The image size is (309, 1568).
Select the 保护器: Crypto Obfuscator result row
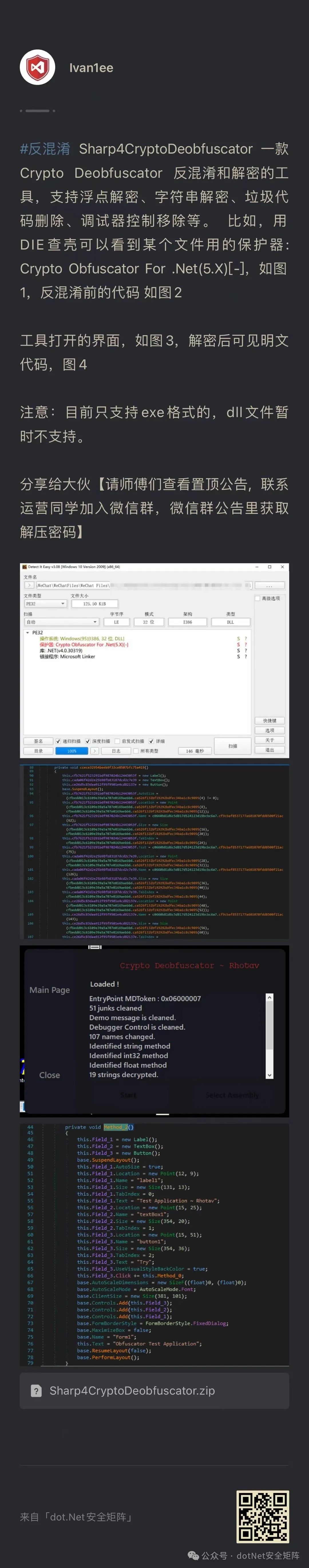[x=84, y=645]
